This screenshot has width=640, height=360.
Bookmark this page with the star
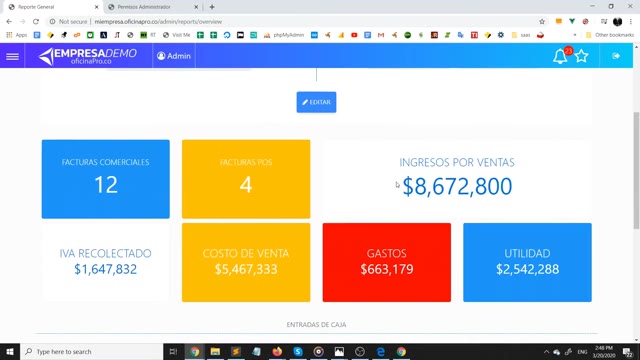(x=542, y=22)
